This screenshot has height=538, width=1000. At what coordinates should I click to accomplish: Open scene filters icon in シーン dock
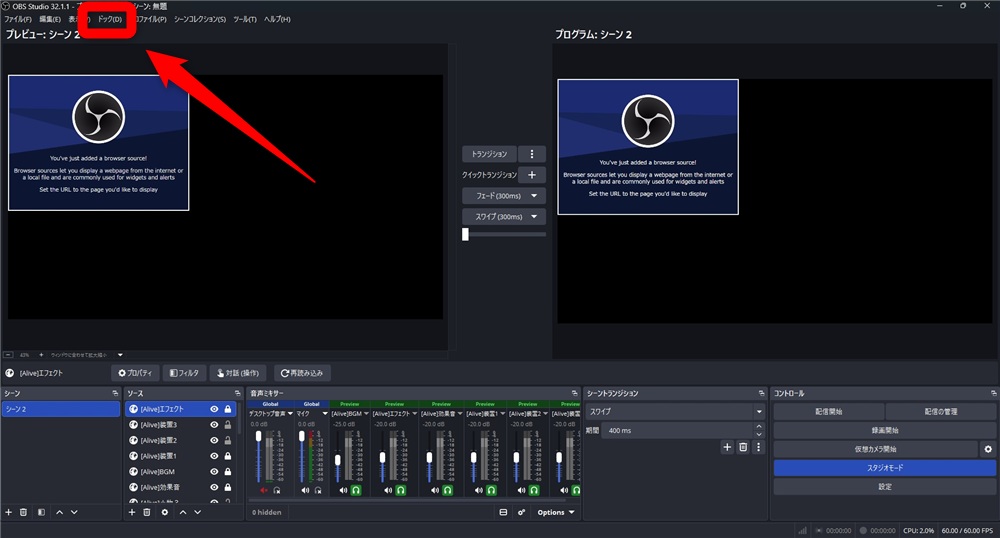41,512
